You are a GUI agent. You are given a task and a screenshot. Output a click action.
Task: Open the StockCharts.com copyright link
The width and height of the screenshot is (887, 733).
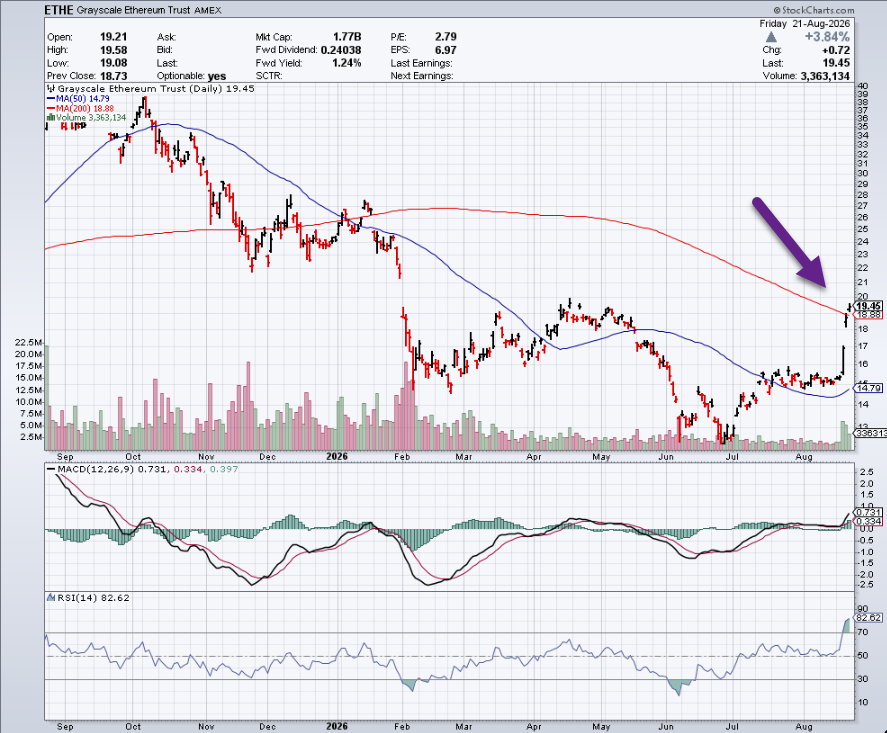click(x=814, y=10)
